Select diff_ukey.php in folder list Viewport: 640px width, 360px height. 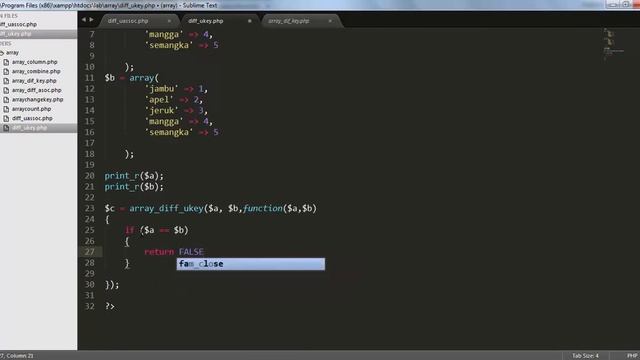tap(29, 128)
